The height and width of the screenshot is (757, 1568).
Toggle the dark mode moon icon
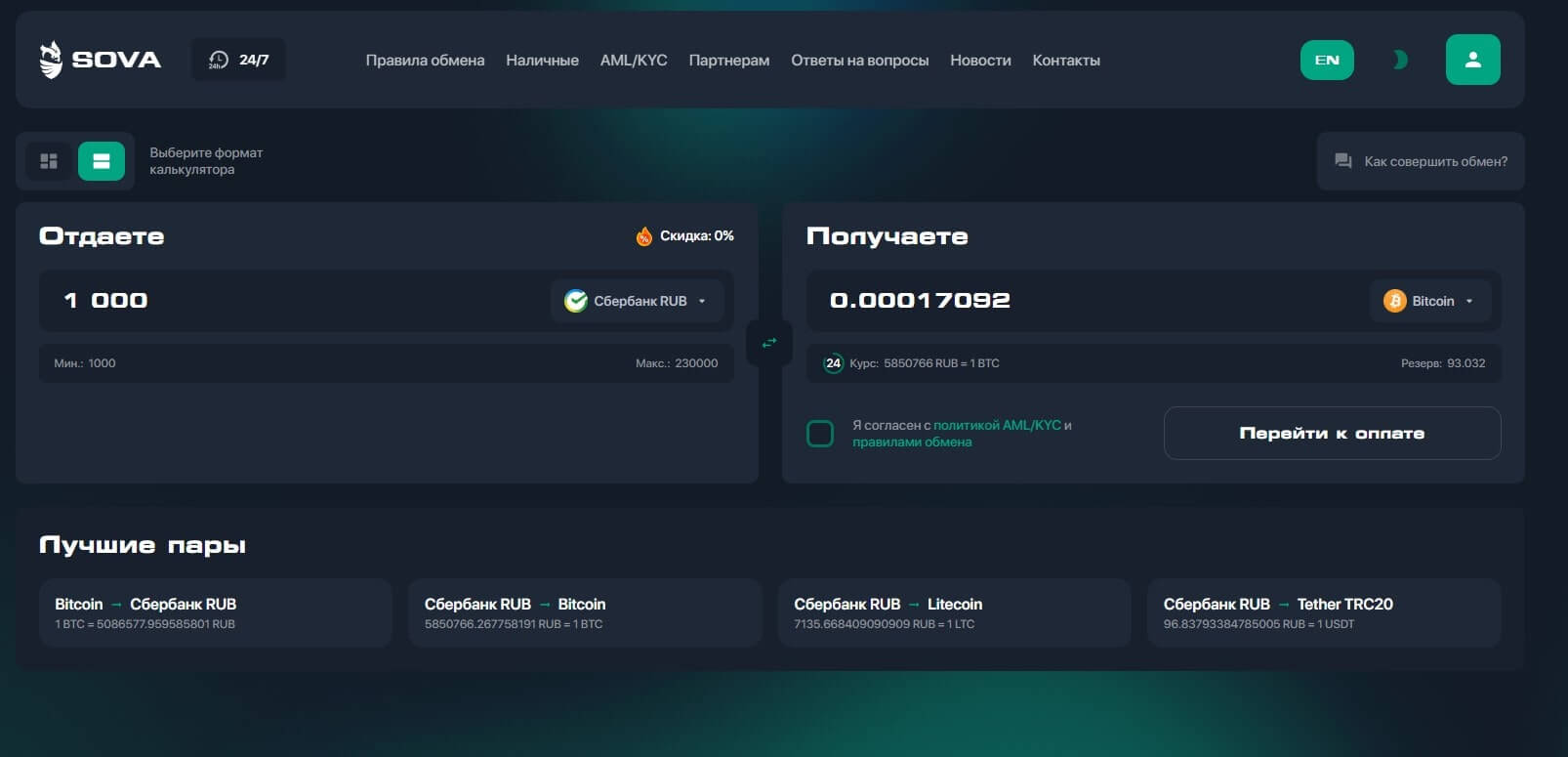(x=1400, y=60)
